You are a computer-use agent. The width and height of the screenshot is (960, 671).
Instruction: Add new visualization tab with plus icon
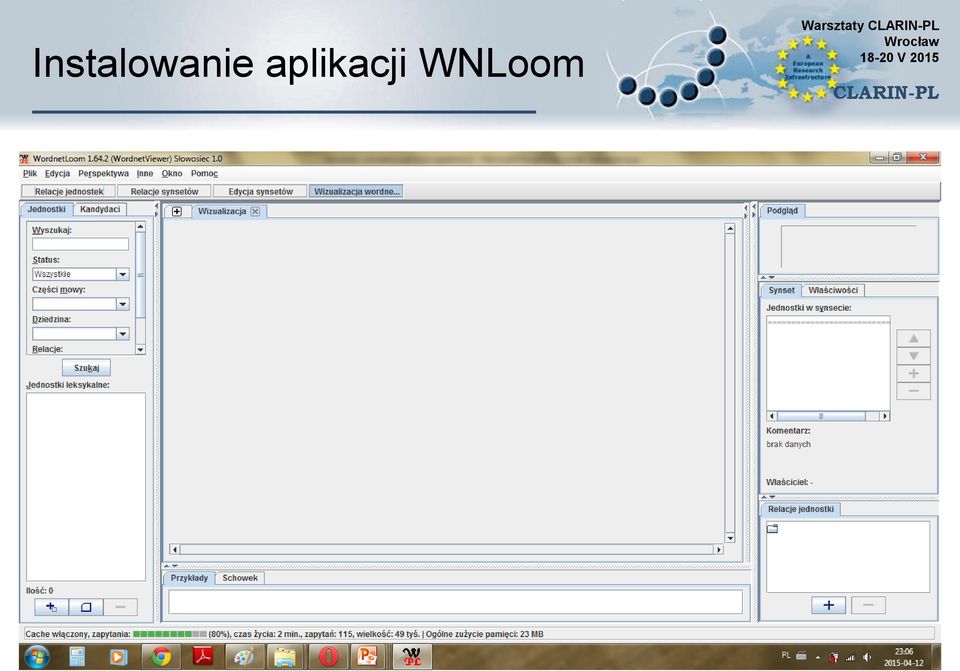177,211
